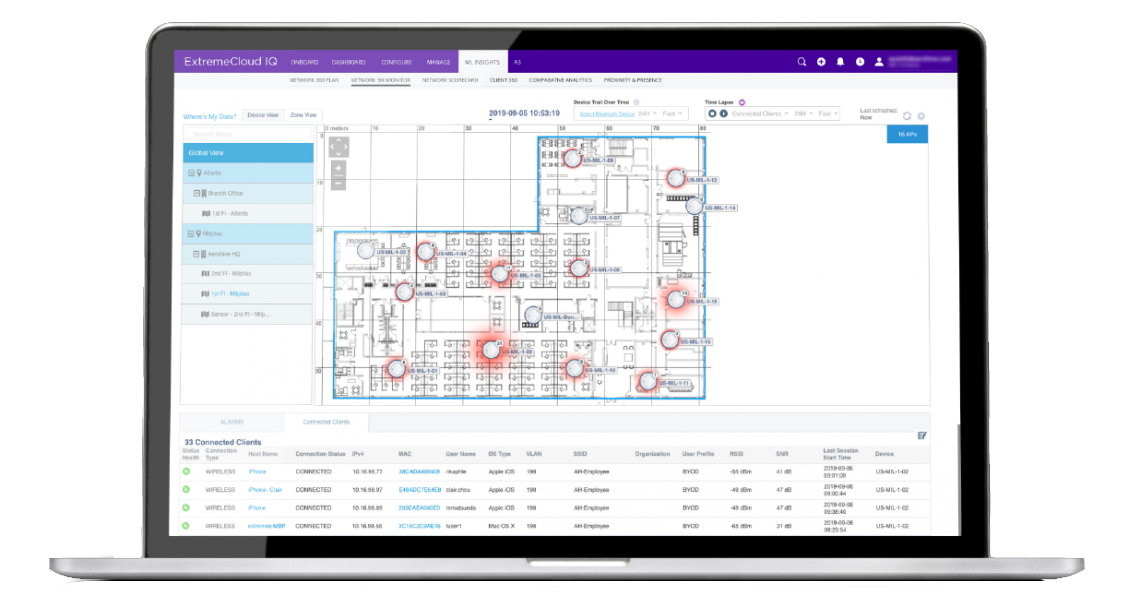1140x608 pixels.
Task: Open Device Trail 24H duration dropdown
Action: (647, 113)
